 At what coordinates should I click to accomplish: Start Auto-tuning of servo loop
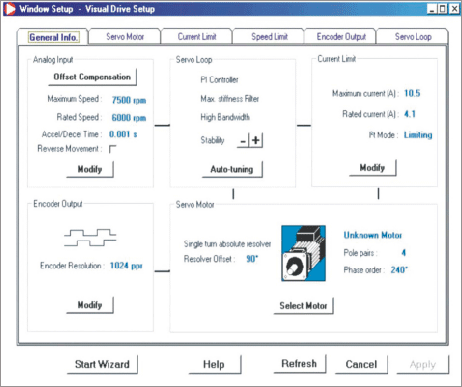pos(232,169)
